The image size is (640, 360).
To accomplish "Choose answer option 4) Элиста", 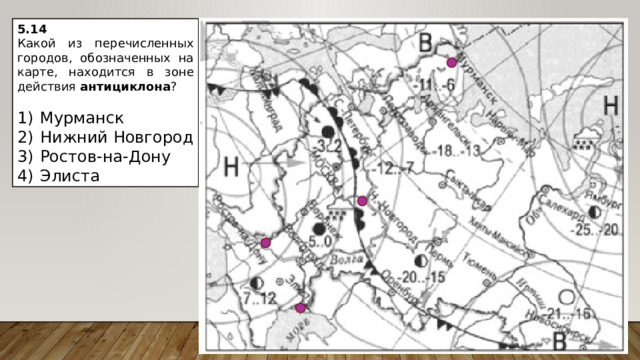I will point(58,176).
